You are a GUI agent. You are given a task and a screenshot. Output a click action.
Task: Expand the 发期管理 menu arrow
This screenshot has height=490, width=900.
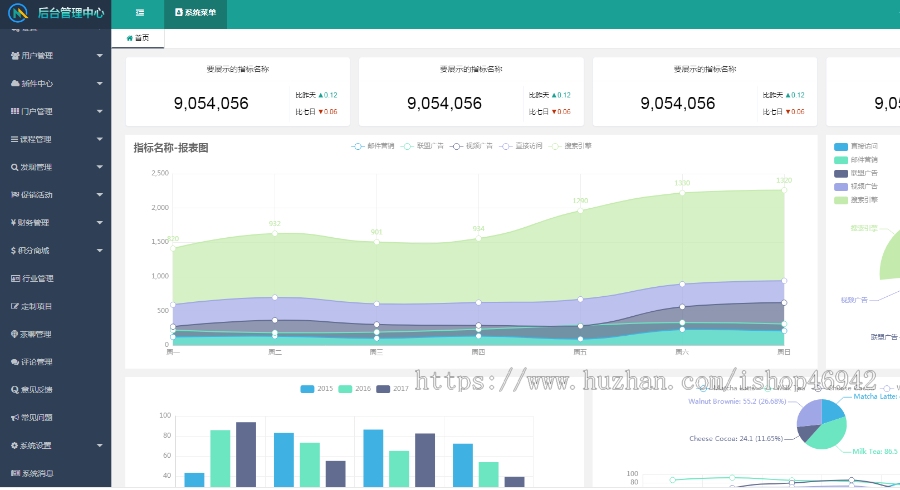(99, 167)
